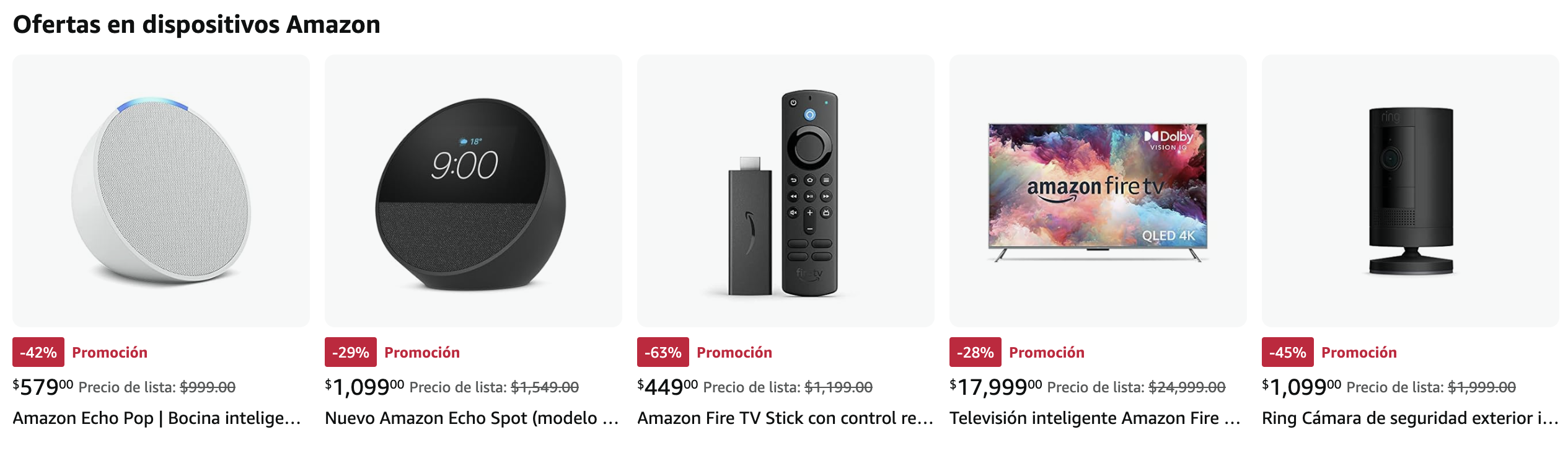Click the $449 Fire TV Stick price
1568x476 pixels.
click(667, 387)
